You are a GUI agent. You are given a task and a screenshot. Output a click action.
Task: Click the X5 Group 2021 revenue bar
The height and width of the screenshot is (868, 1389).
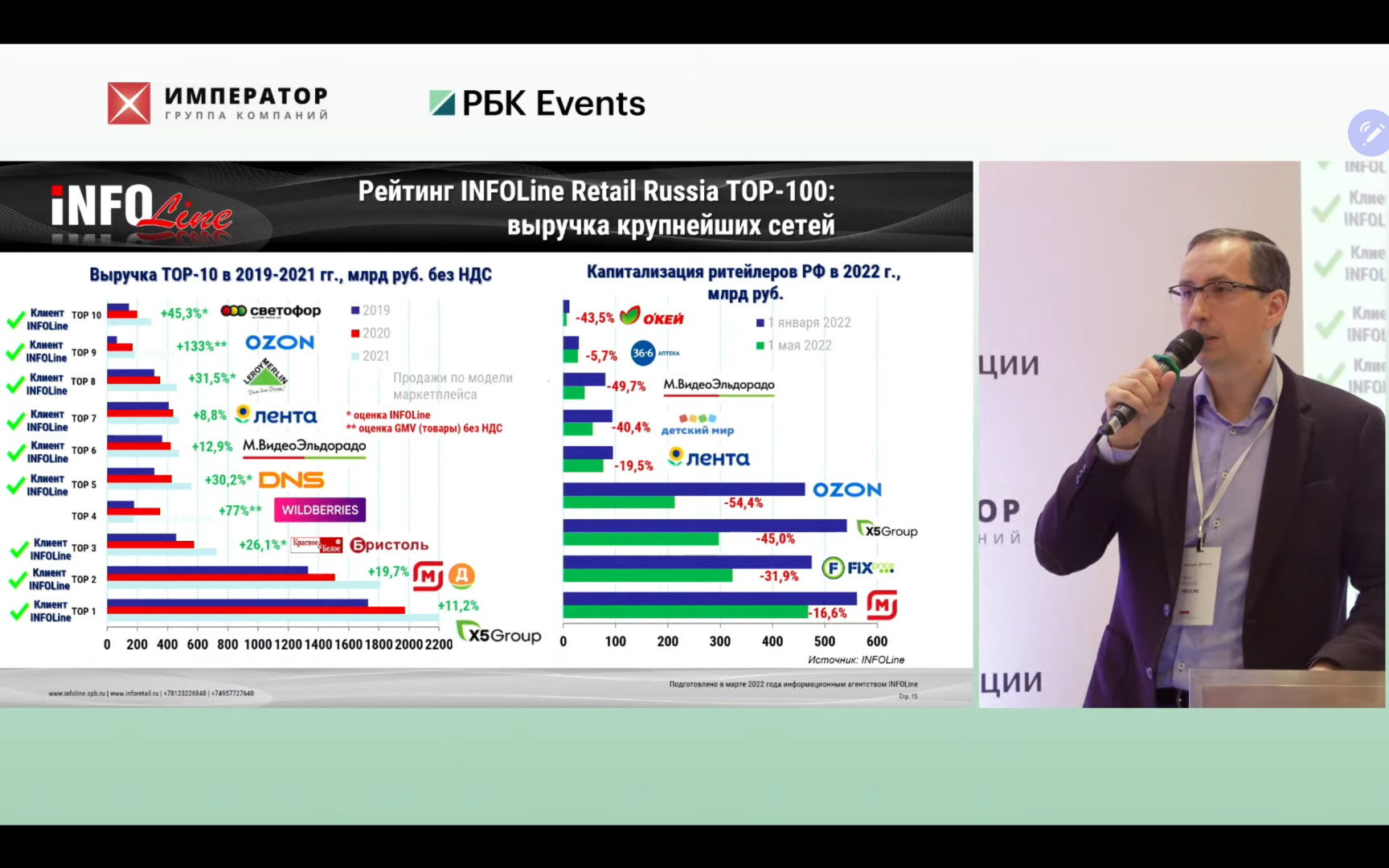[x=272, y=617]
